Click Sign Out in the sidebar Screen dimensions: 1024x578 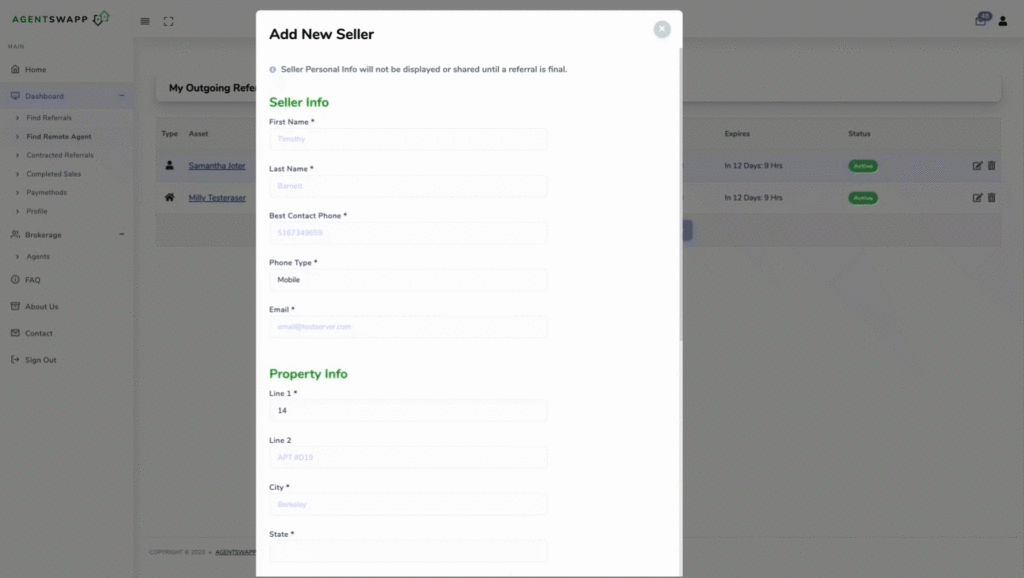[x=40, y=360]
